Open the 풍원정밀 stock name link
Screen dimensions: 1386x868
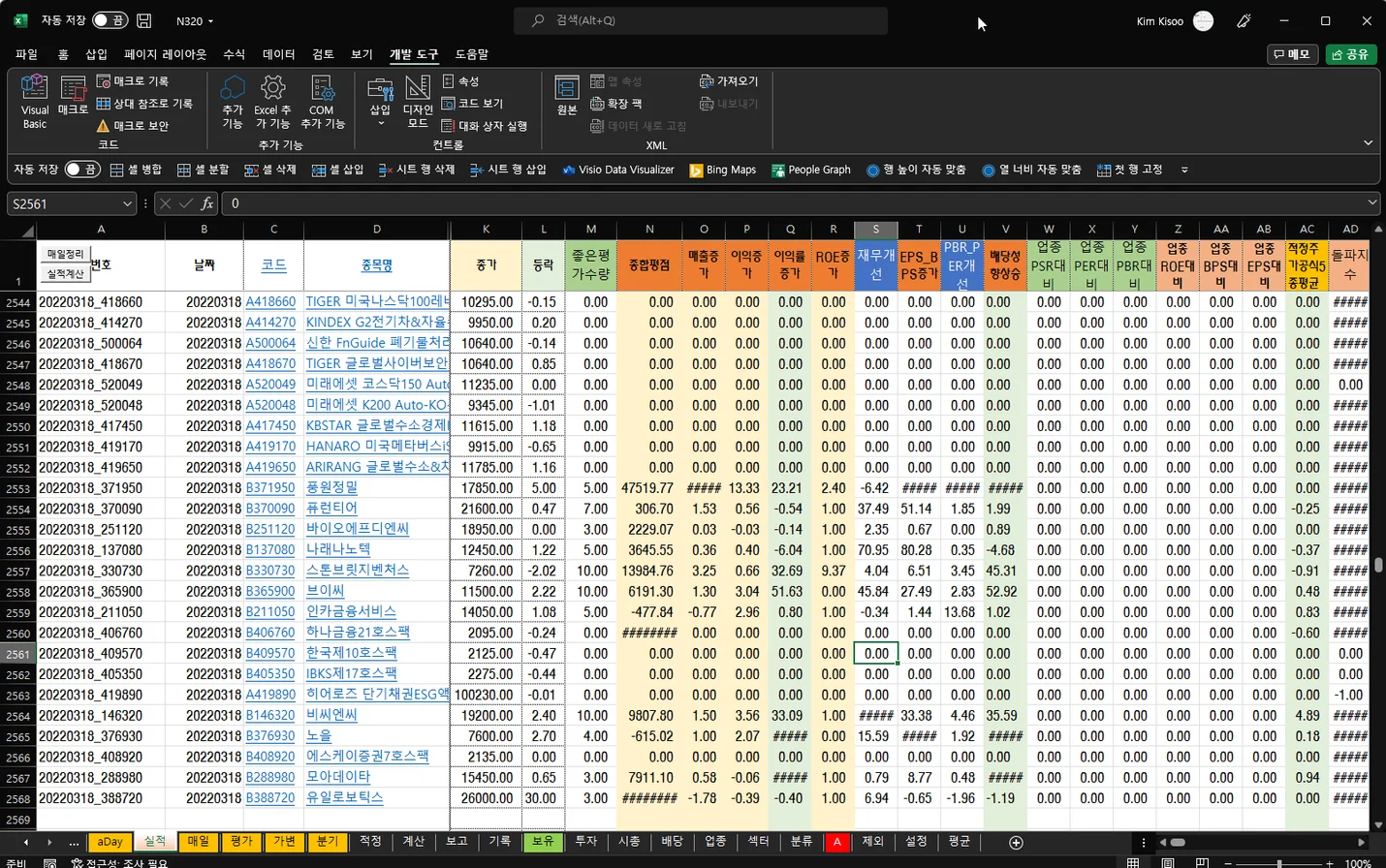[x=331, y=488]
